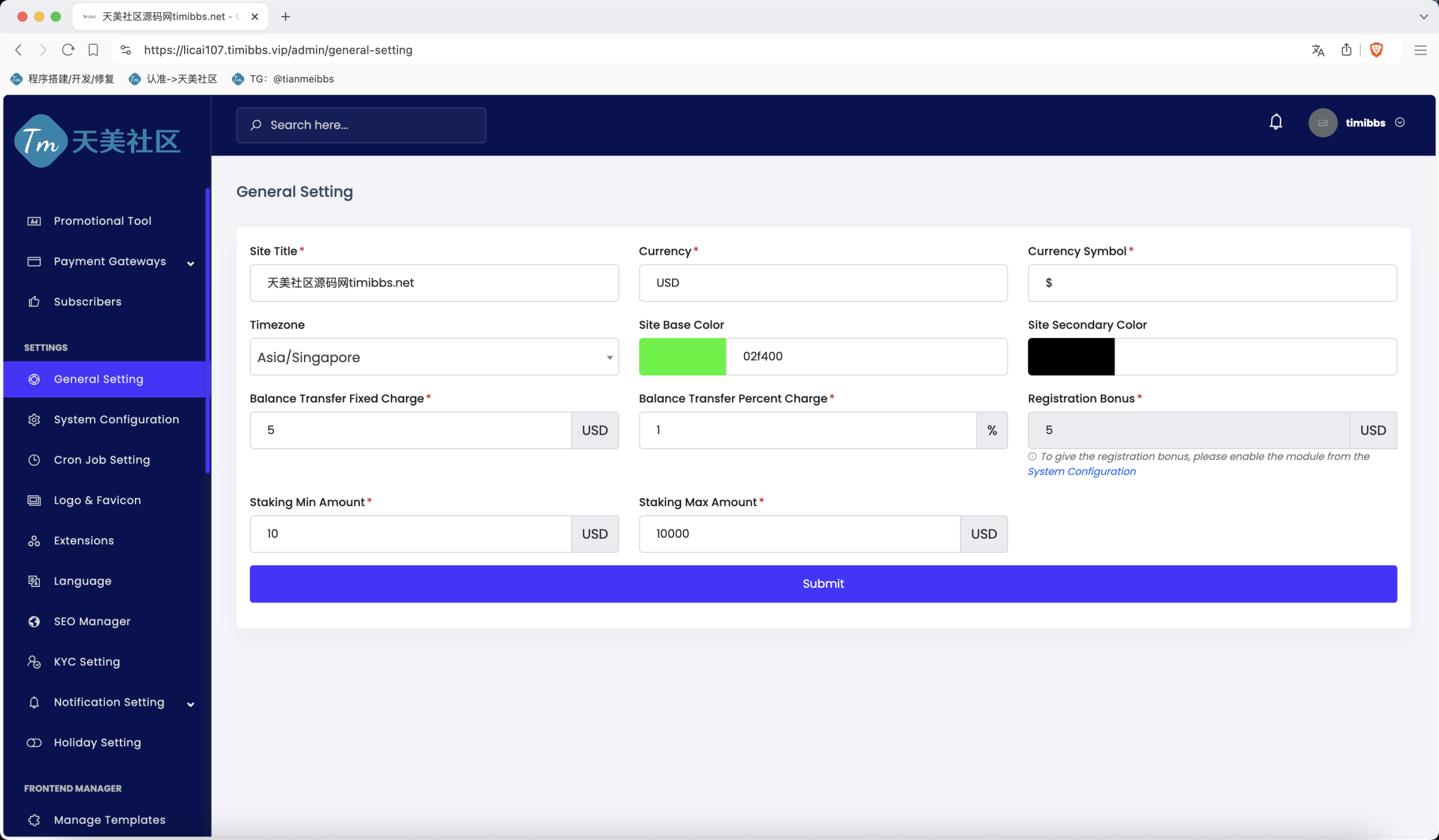Click the Brave shield icon
This screenshot has height=840, width=1439.
1376,50
